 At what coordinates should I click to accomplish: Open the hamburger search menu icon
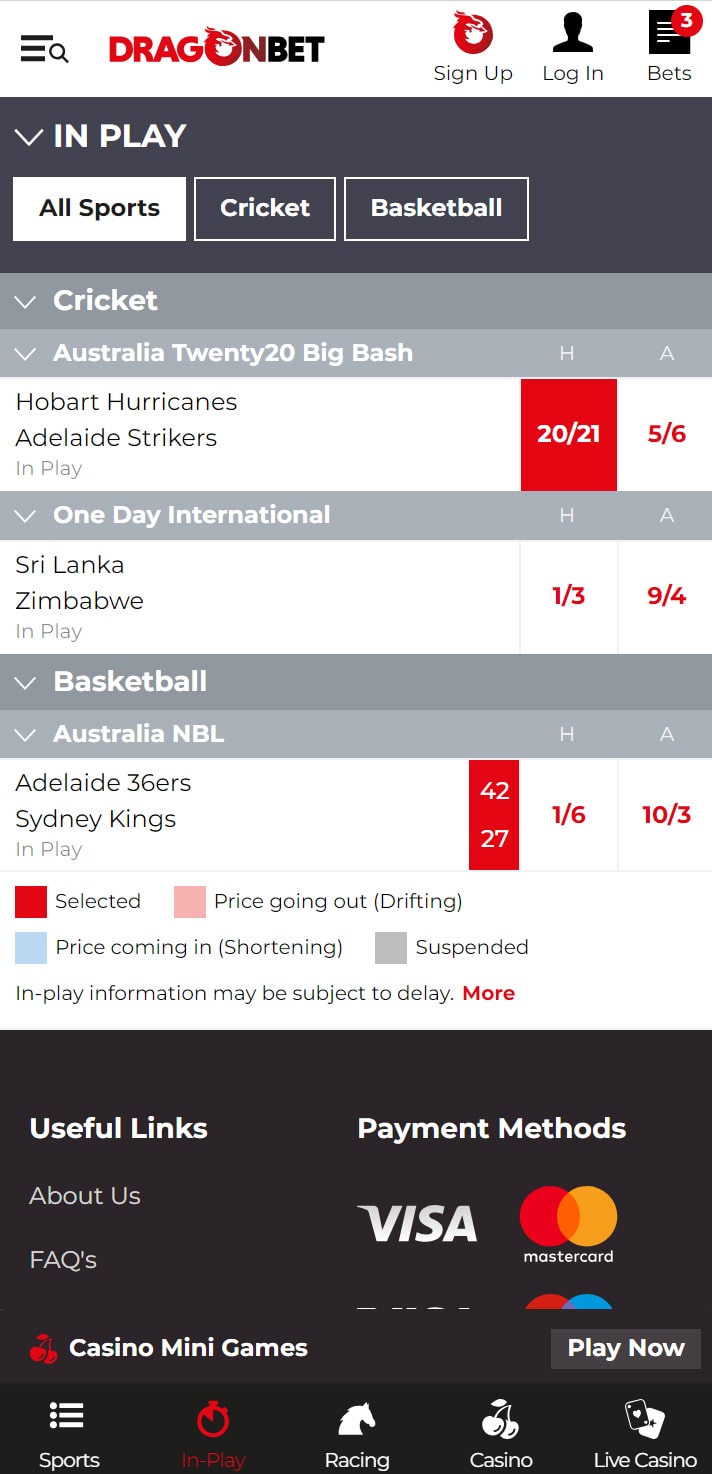point(44,48)
